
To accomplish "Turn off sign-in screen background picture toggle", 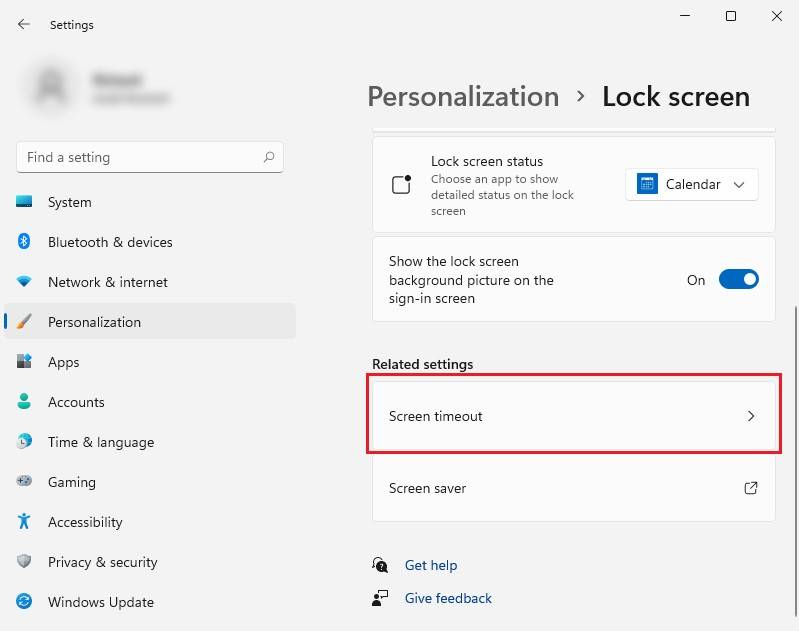I will pyautogui.click(x=739, y=280).
